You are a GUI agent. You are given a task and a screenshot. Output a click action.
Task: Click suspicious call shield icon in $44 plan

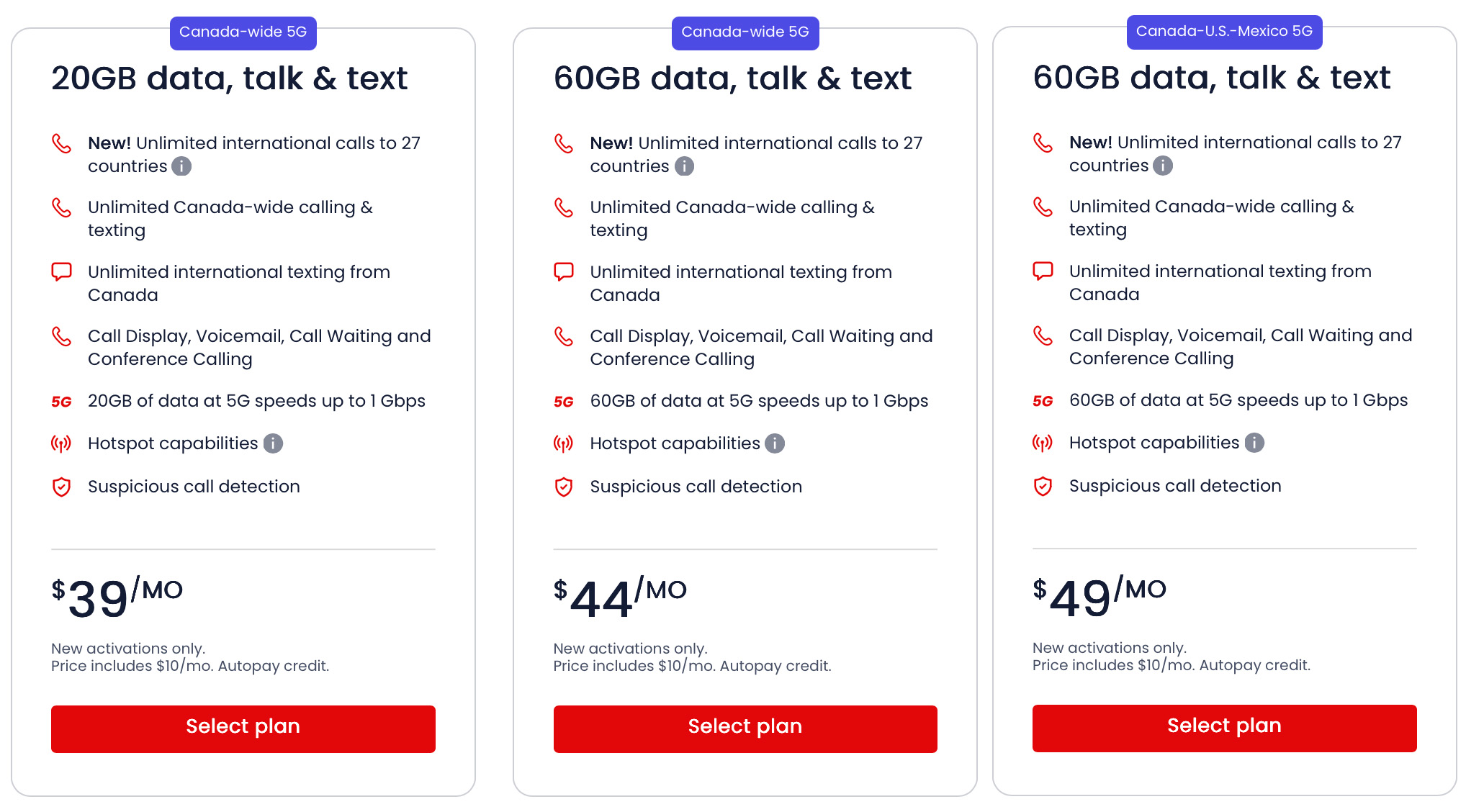564,487
